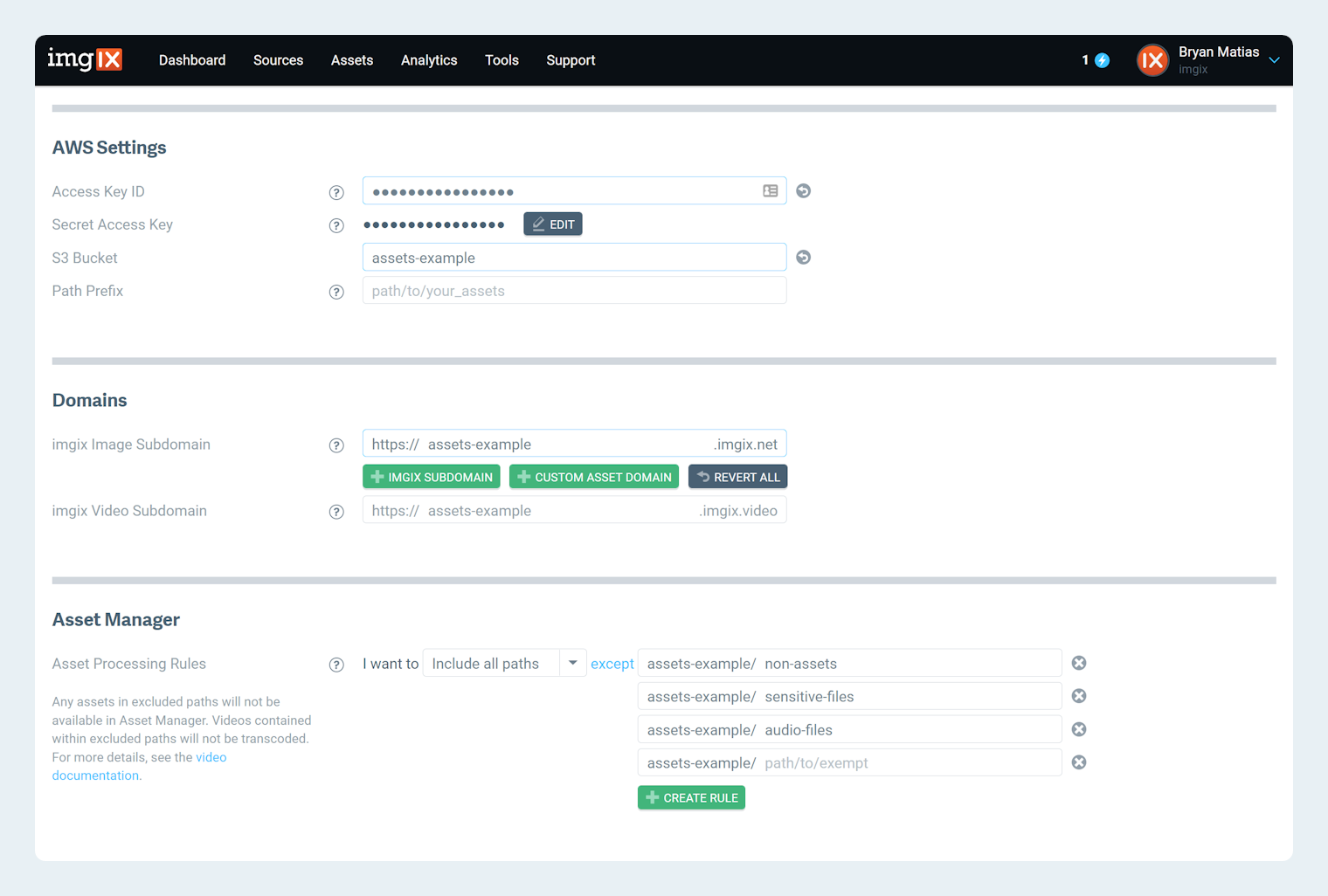Focus the Access Key ID field
This screenshot has height=896, width=1328.
(x=574, y=190)
